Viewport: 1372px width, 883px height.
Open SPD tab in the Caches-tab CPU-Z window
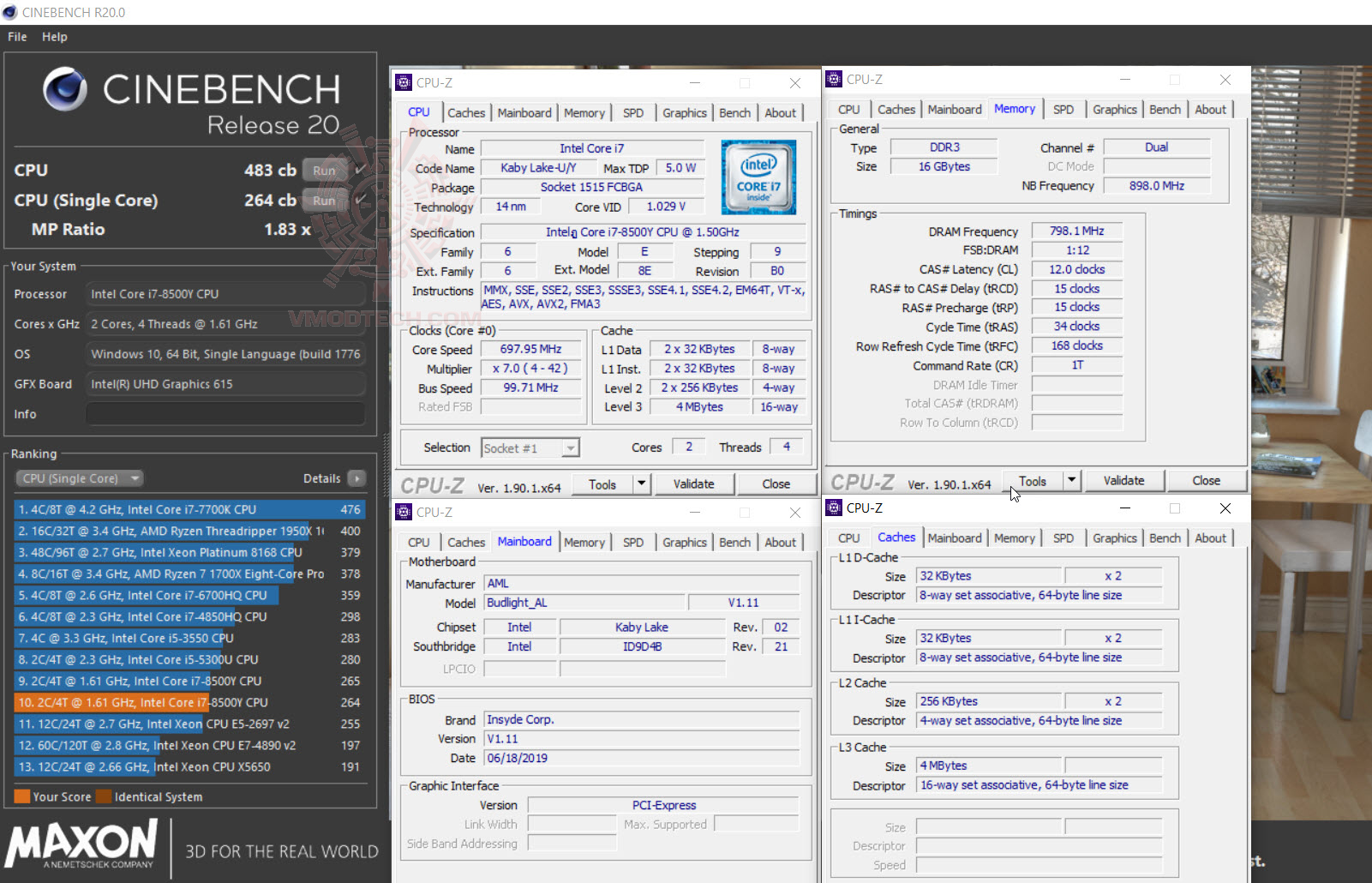point(1063,538)
